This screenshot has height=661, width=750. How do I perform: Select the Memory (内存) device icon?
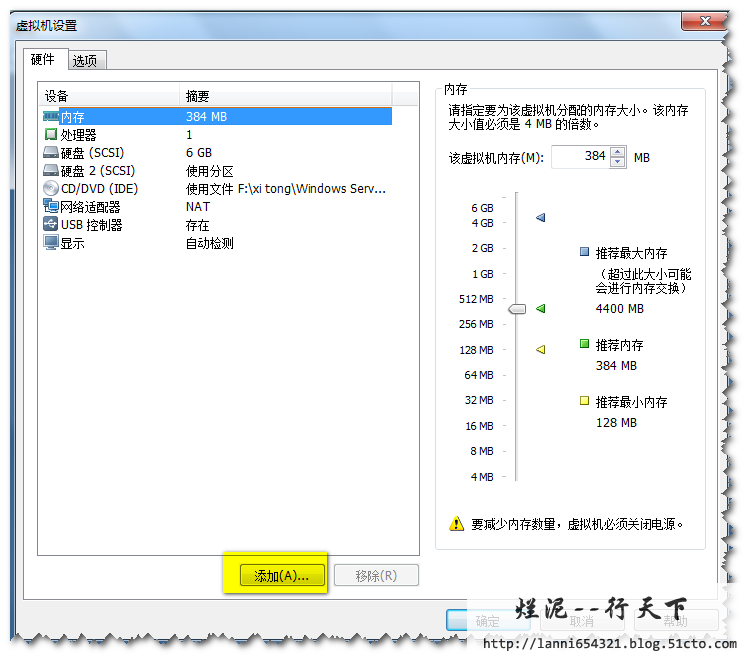(51, 117)
